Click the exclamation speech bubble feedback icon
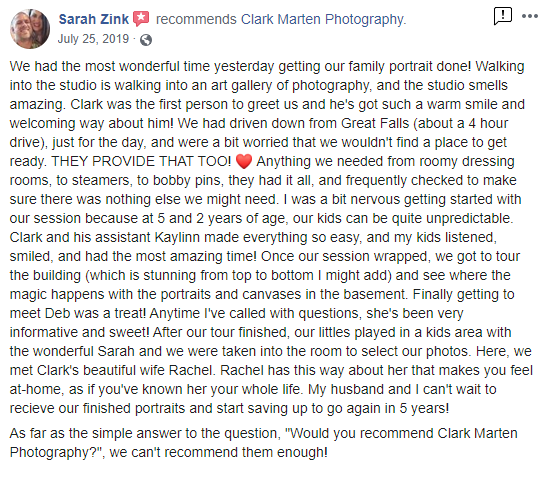Image resolution: width=546 pixels, height=477 pixels. (502, 16)
